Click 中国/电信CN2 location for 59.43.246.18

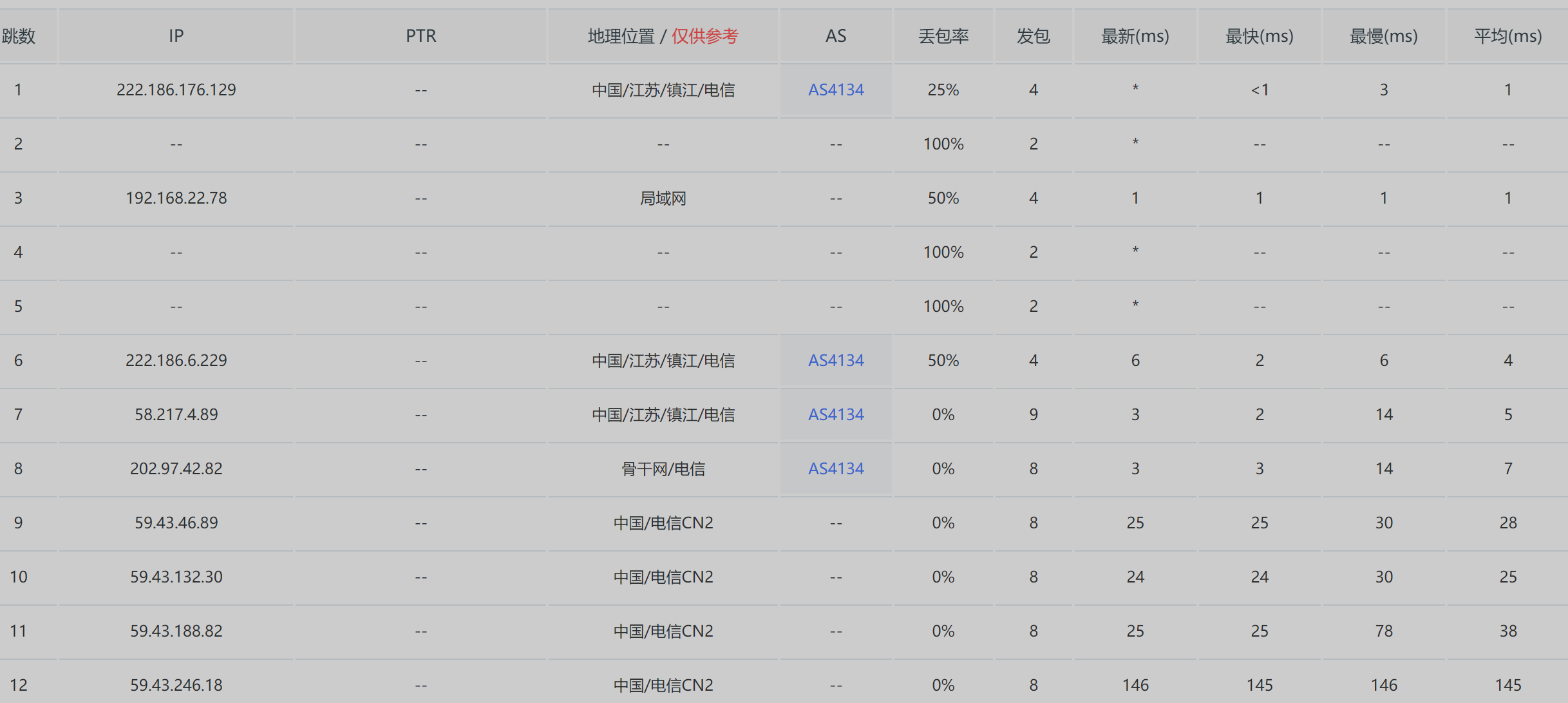tap(663, 685)
